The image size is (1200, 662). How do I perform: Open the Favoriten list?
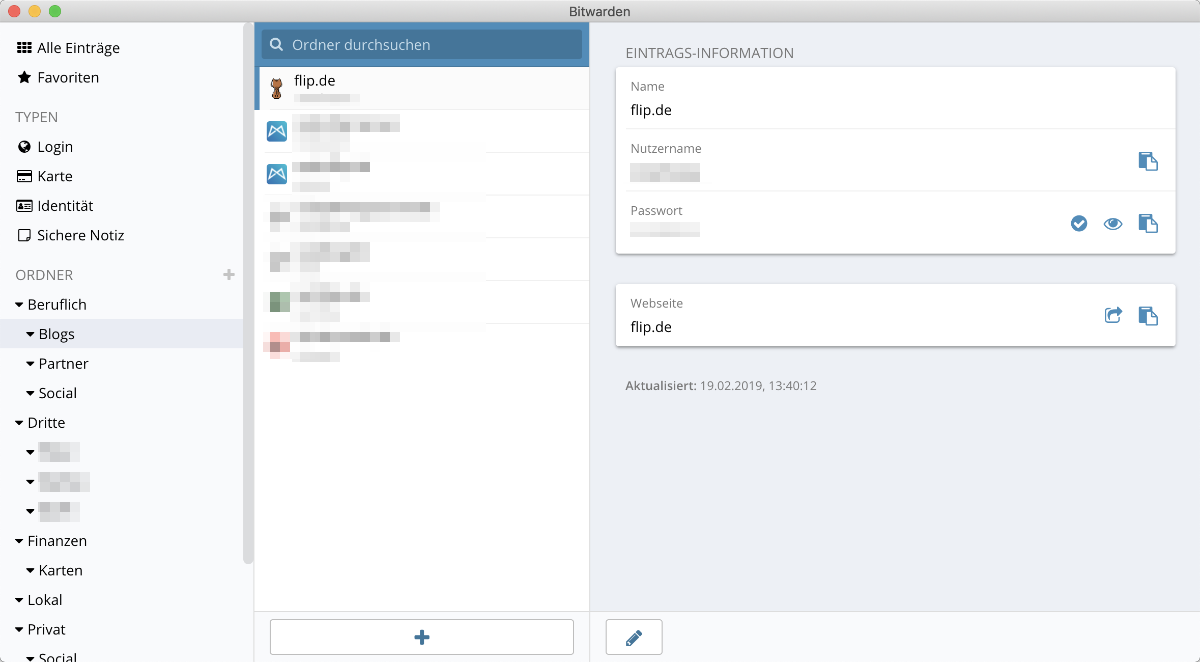[67, 78]
